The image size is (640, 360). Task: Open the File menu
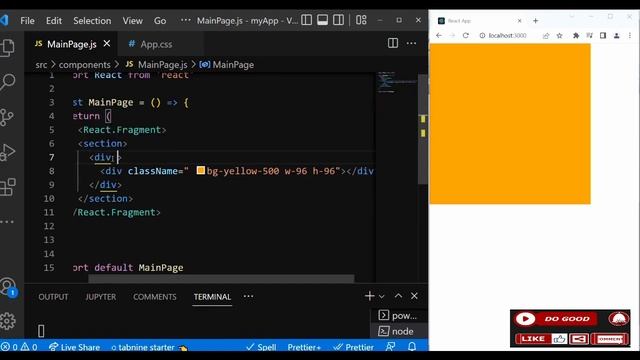click(27, 20)
